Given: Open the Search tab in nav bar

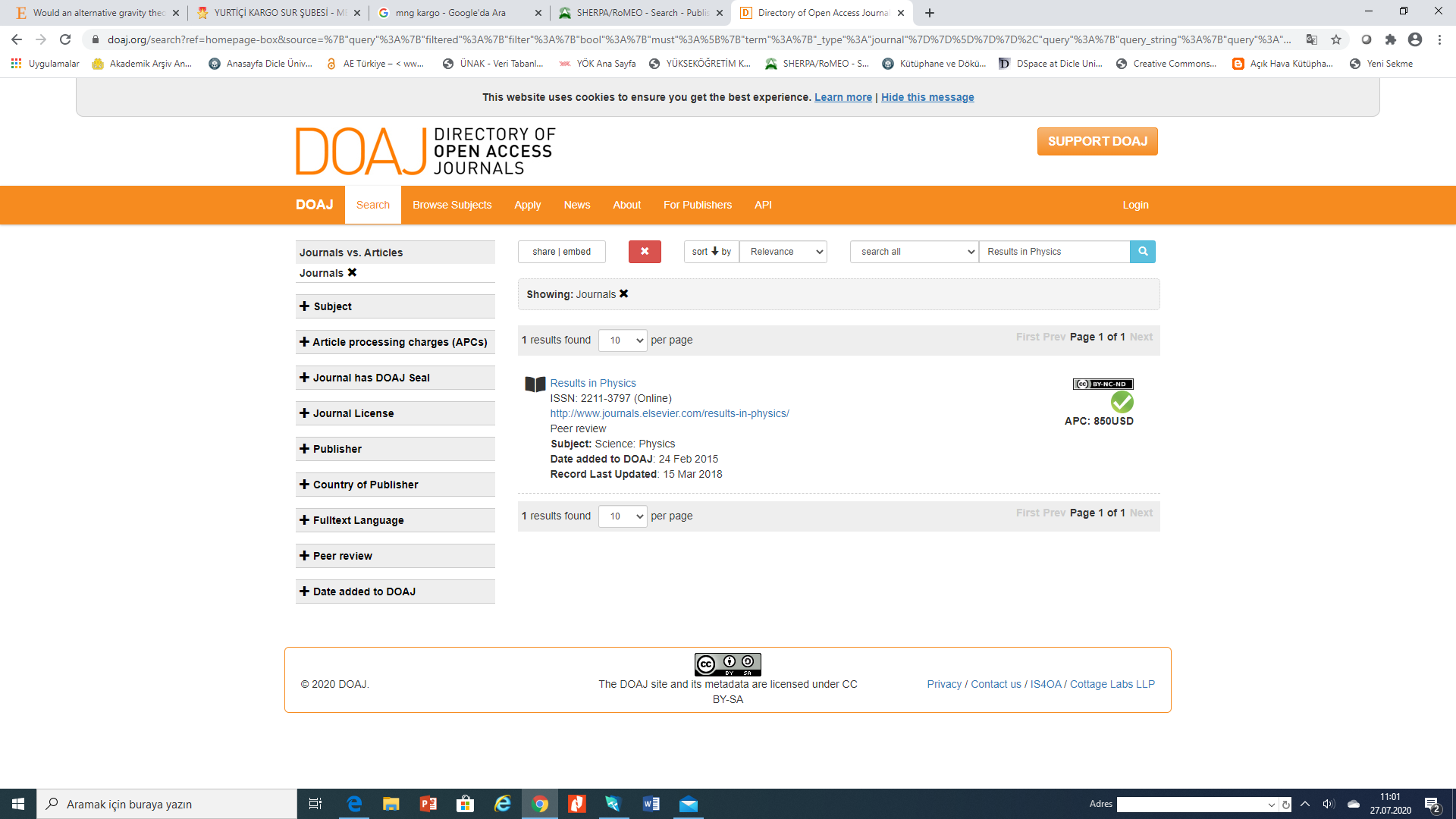Looking at the screenshot, I should point(373,205).
